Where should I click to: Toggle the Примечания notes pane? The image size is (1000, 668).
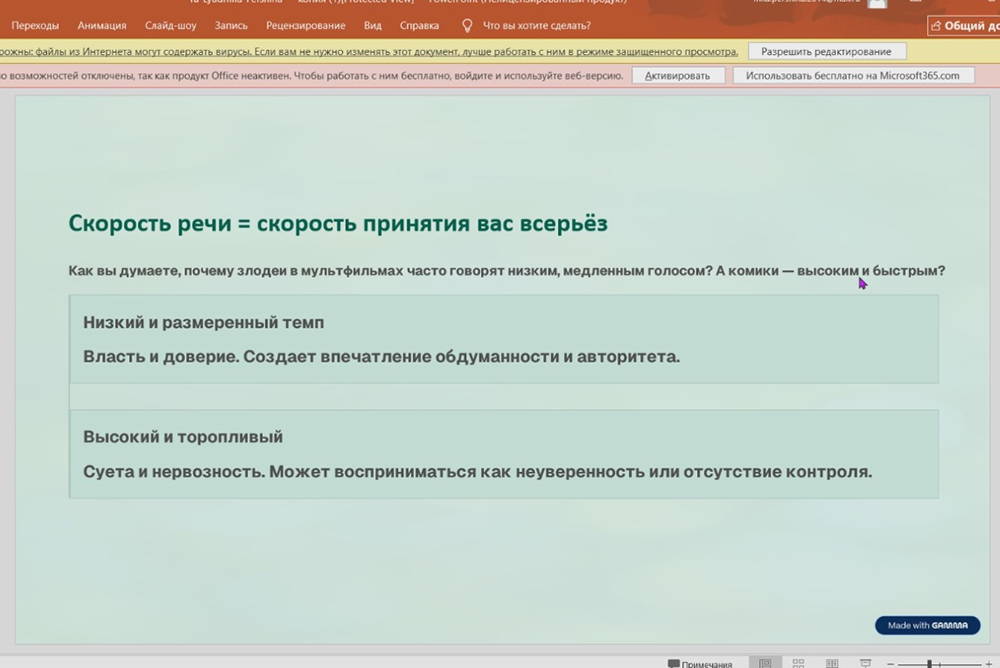pyautogui.click(x=700, y=663)
